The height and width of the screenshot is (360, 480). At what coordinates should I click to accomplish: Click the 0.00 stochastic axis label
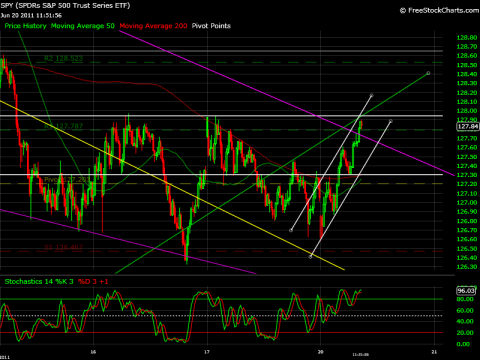(x=463, y=344)
